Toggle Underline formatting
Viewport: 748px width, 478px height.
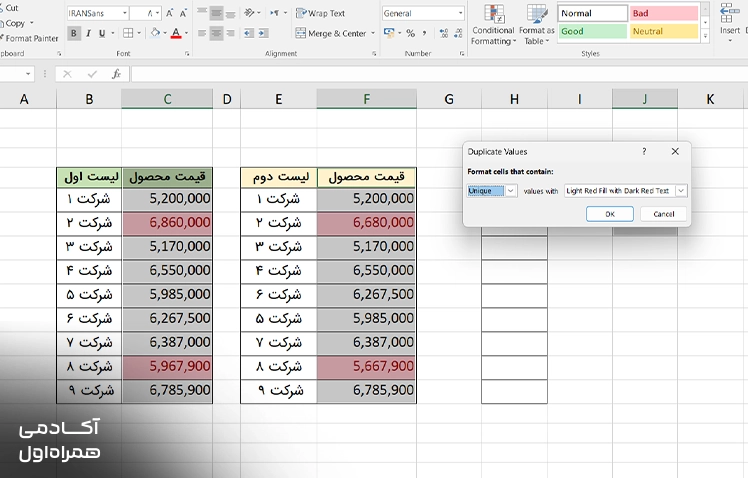[x=102, y=33]
